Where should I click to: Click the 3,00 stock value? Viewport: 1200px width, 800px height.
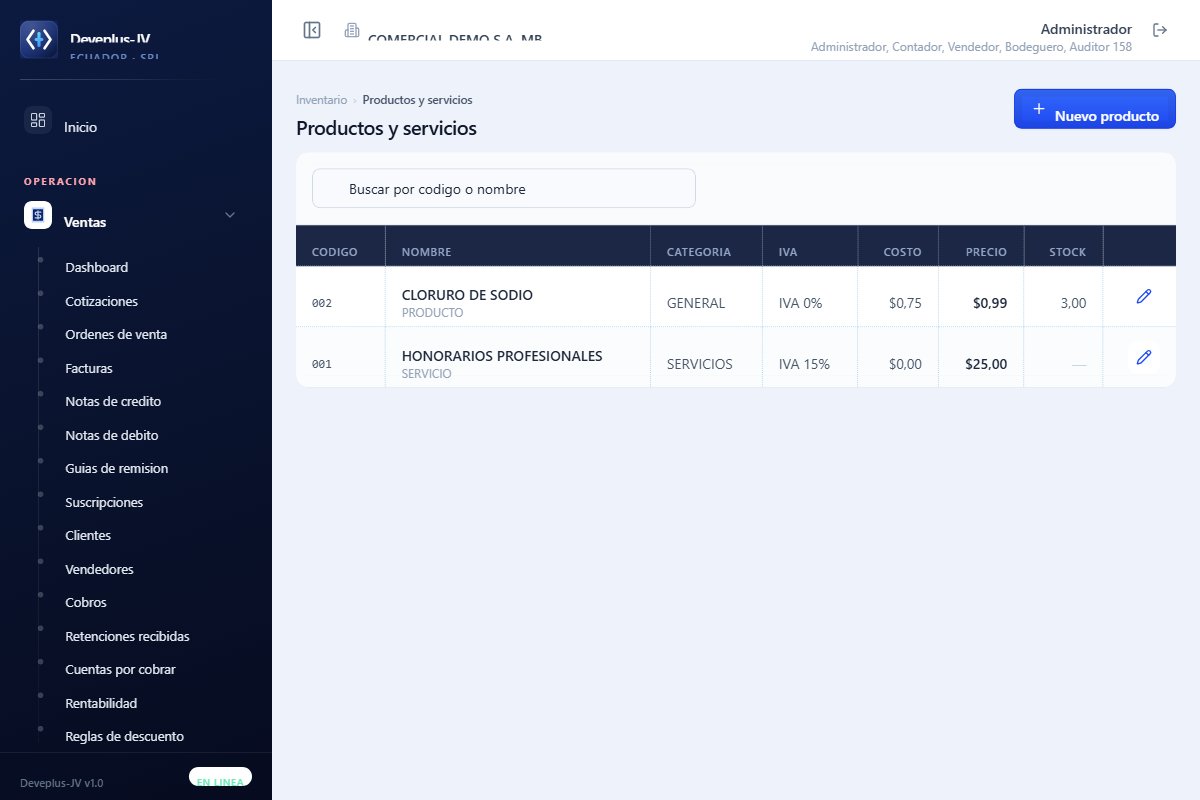(x=1073, y=303)
